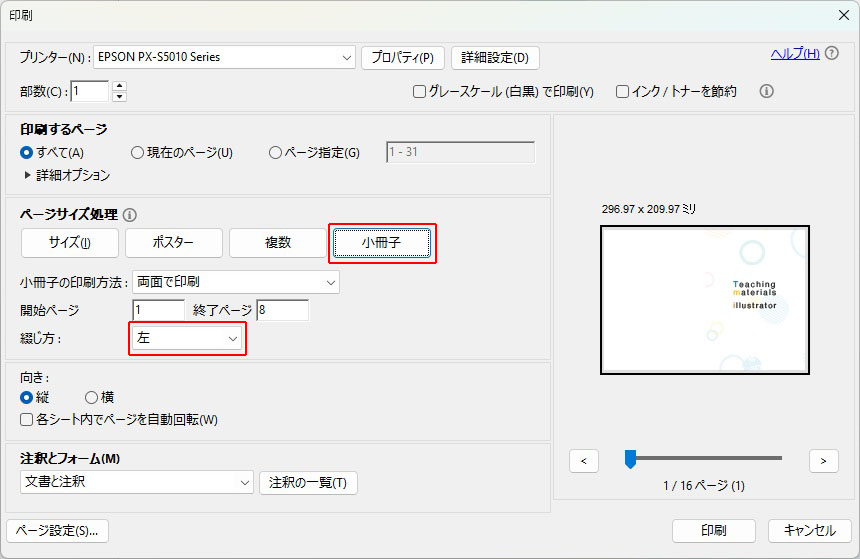Open ページ設定(S)... button

pos(57,530)
